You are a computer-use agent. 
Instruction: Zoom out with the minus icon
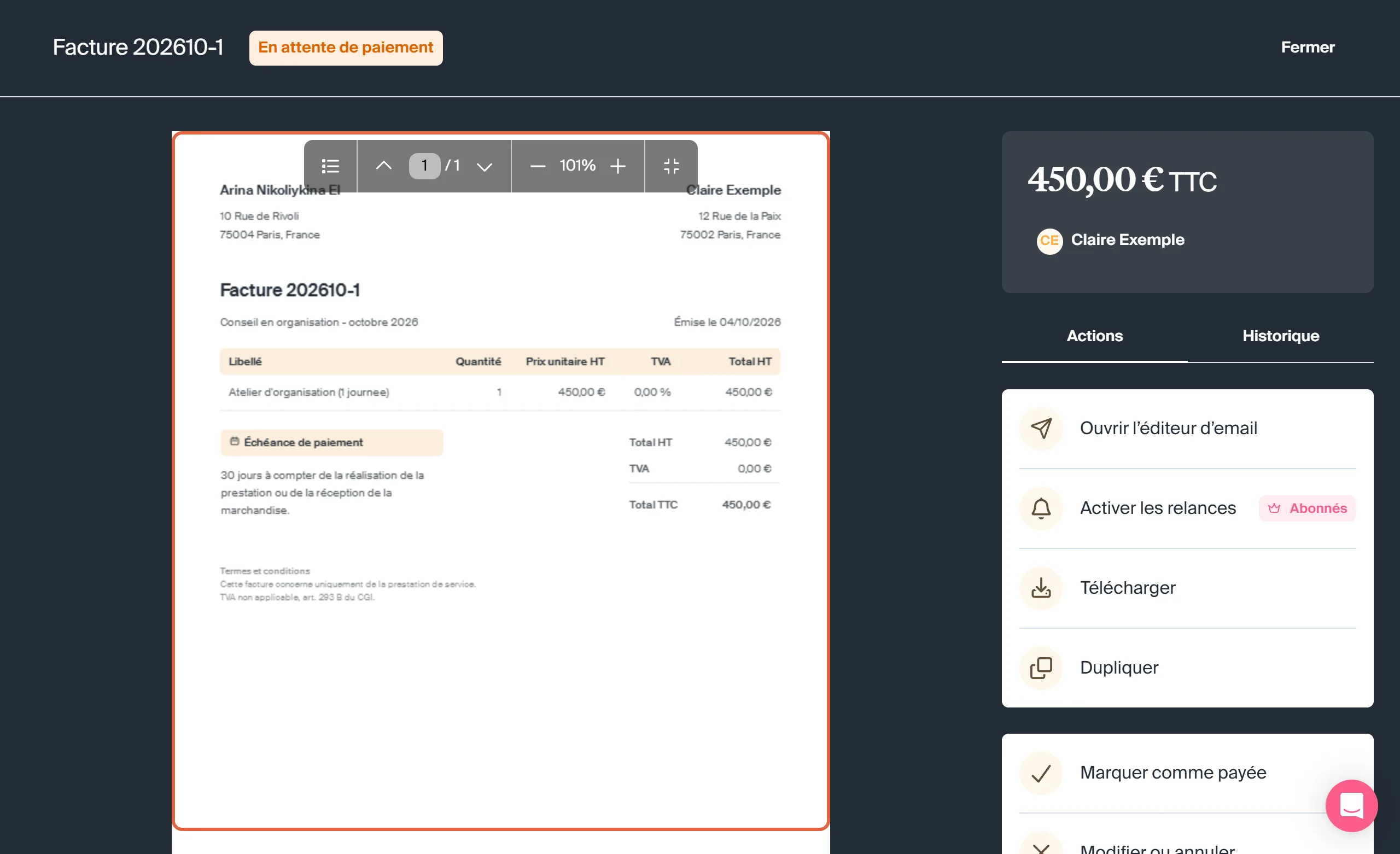pos(538,166)
